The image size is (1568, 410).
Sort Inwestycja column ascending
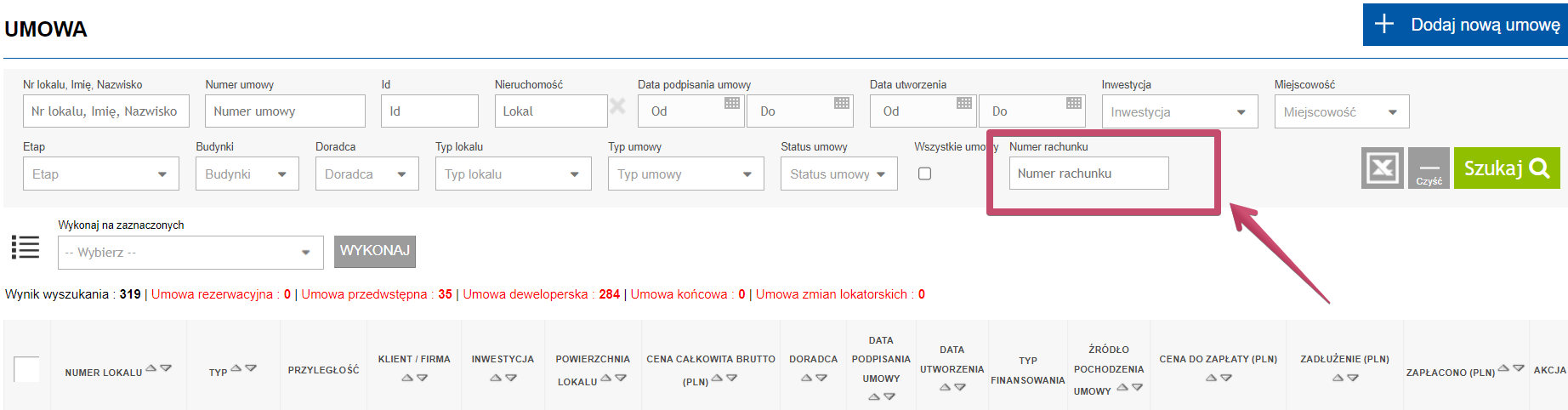point(496,378)
